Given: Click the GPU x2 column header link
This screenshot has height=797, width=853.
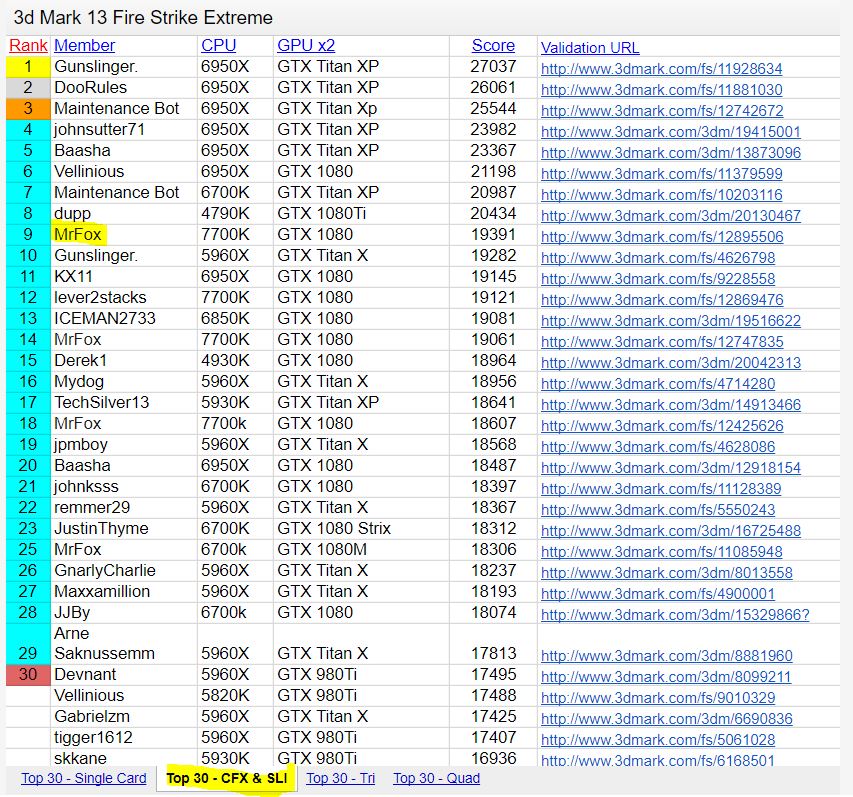Looking at the screenshot, I should tap(306, 46).
